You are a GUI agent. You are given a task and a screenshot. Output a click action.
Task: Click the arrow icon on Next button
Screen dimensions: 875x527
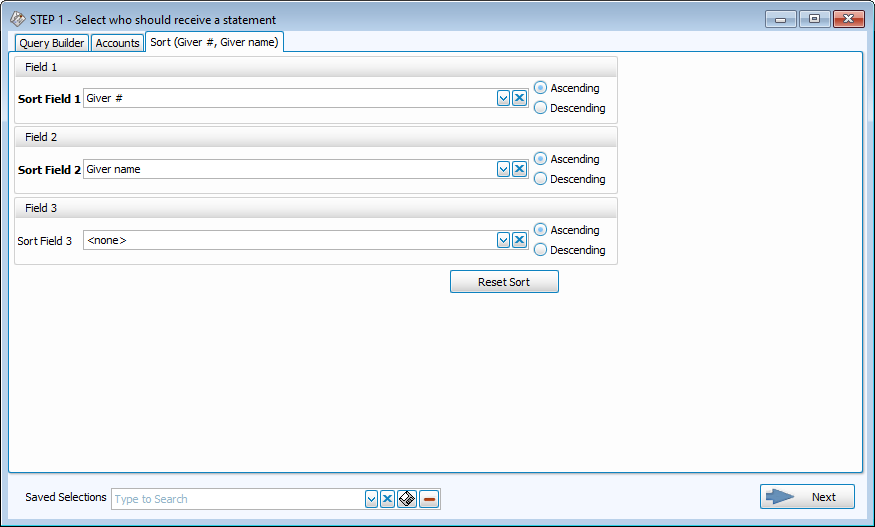pos(781,497)
